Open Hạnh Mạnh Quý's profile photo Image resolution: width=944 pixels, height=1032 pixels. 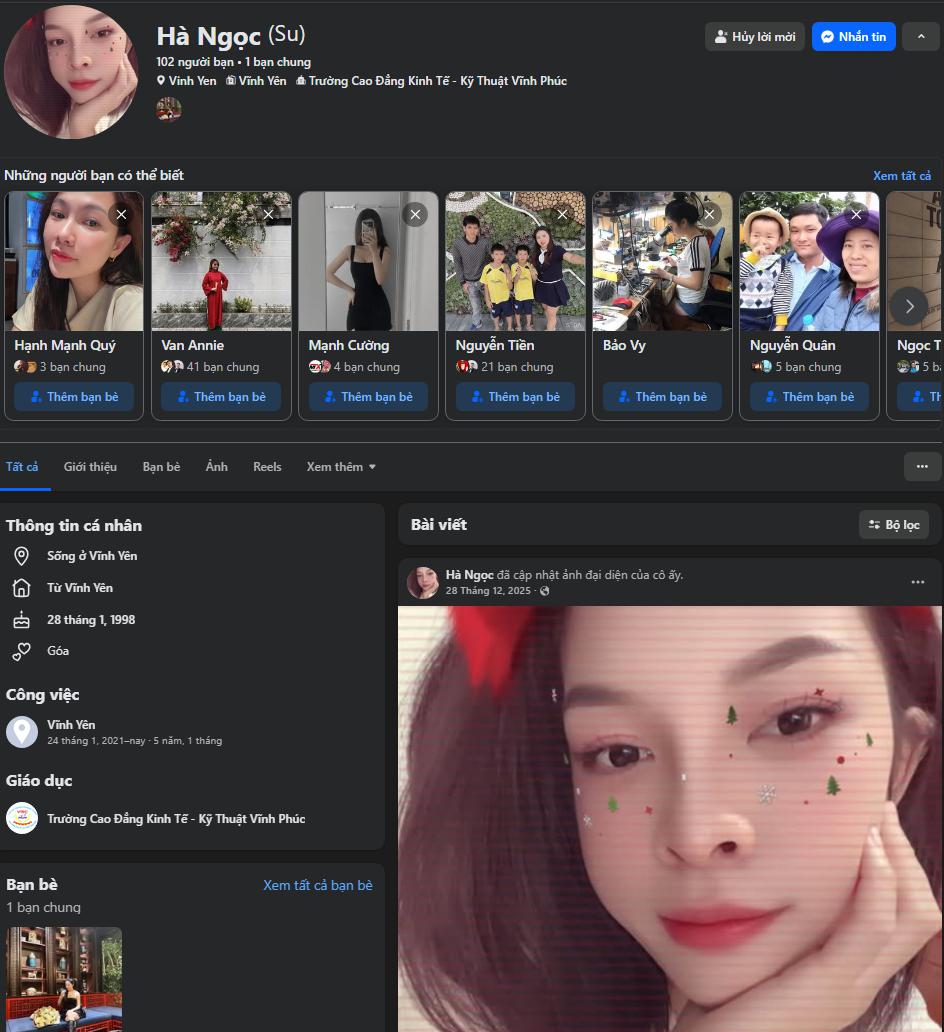[x=74, y=261]
